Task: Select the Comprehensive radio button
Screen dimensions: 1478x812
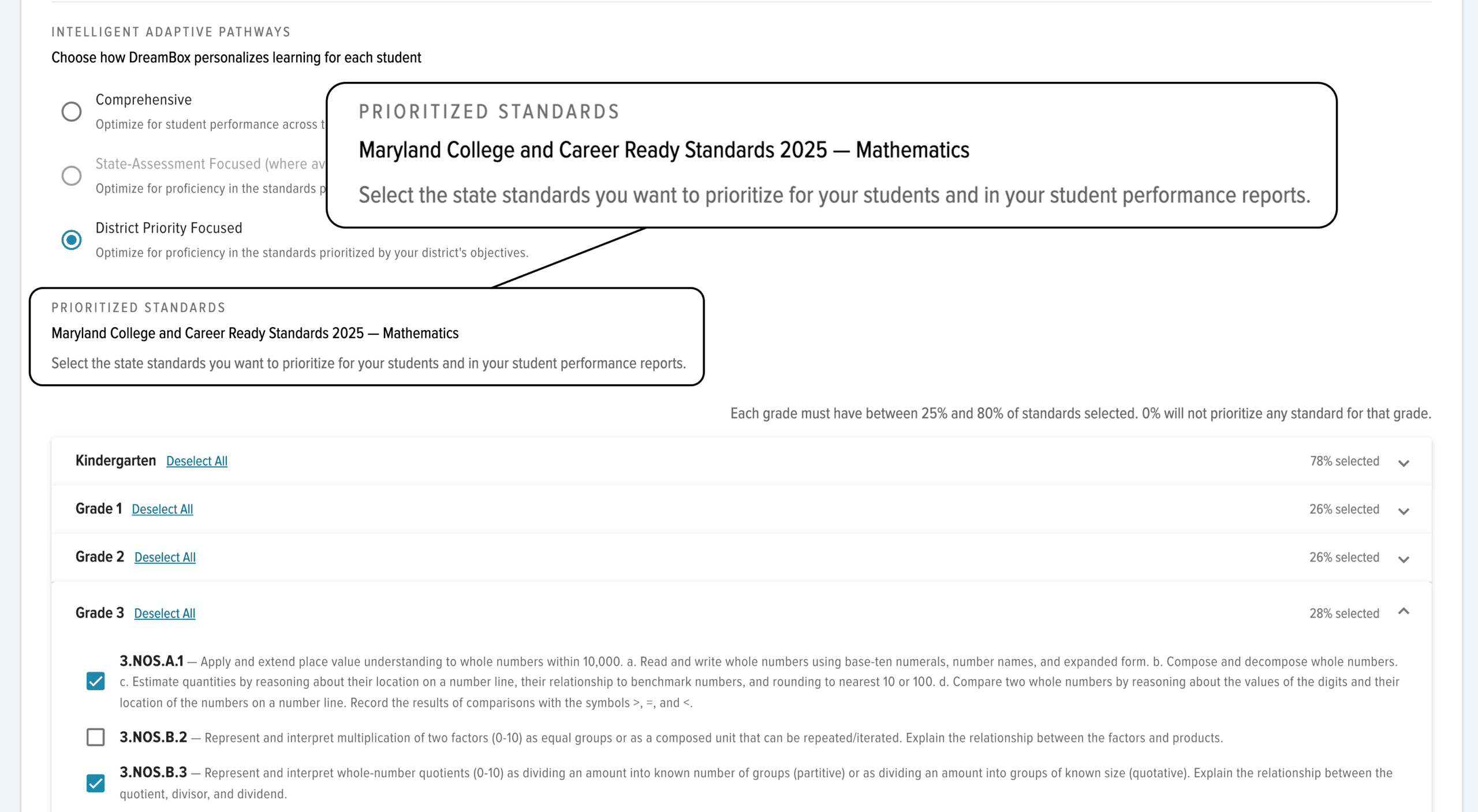Action: [72, 111]
